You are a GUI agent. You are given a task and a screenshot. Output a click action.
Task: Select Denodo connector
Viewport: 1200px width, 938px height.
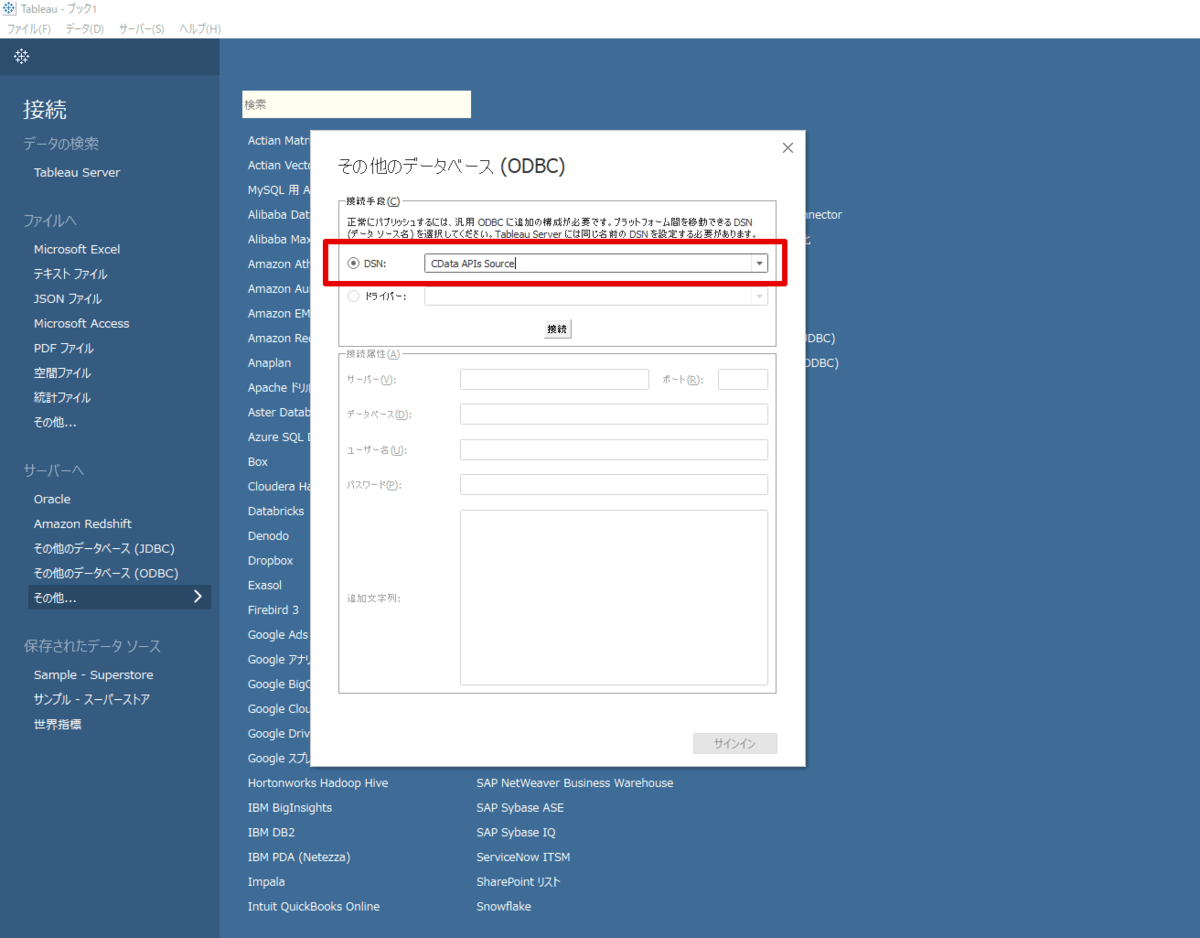(268, 536)
